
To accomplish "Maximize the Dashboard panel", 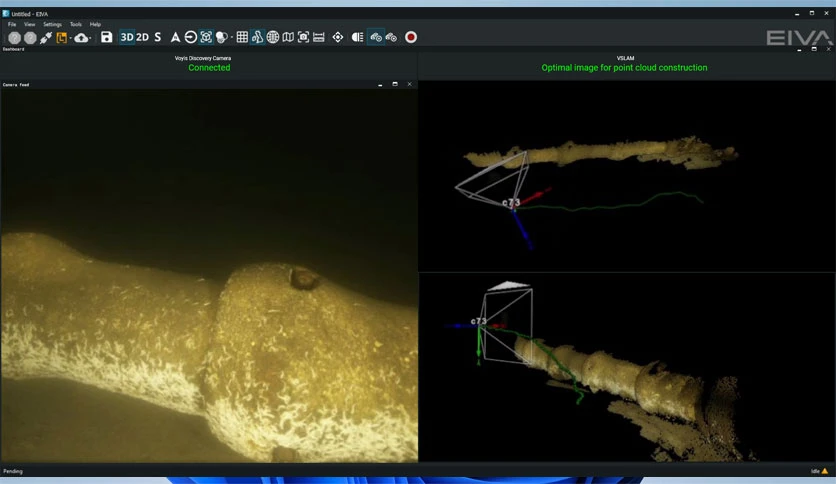I will click(x=814, y=49).
